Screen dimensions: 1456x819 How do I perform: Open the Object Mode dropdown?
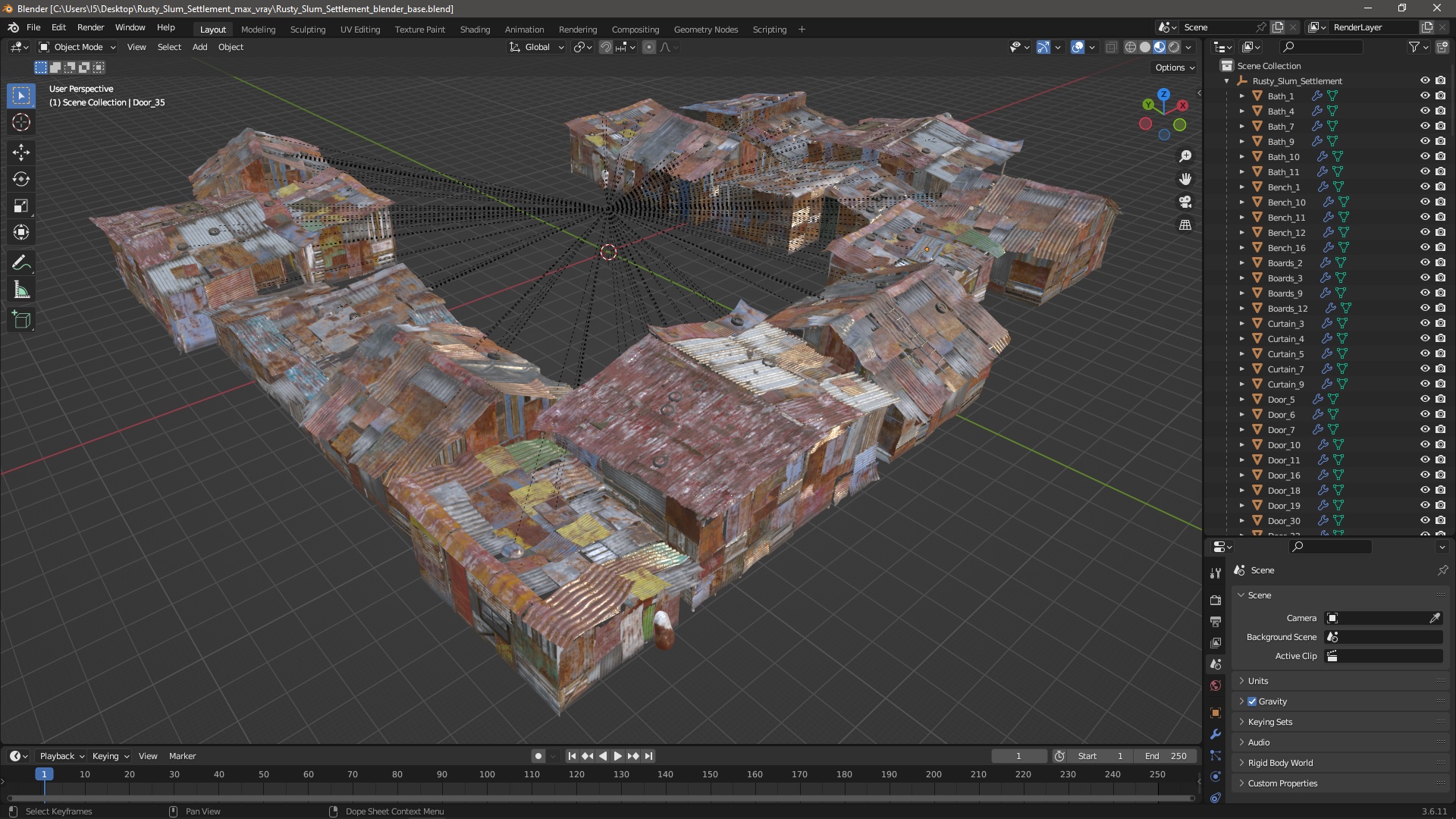click(x=77, y=47)
